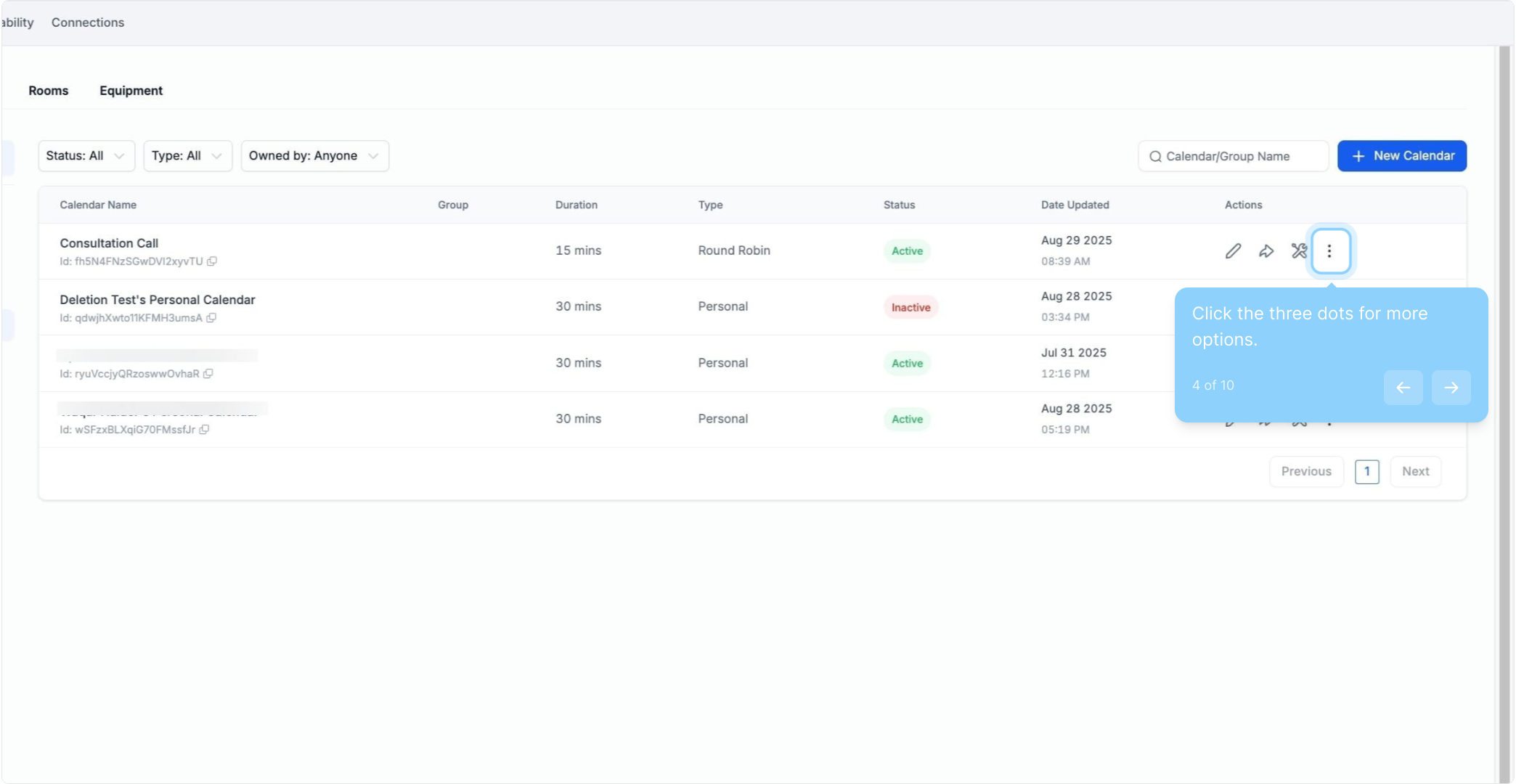Go to next tour step arrow
The image size is (1516, 784).
click(1451, 388)
